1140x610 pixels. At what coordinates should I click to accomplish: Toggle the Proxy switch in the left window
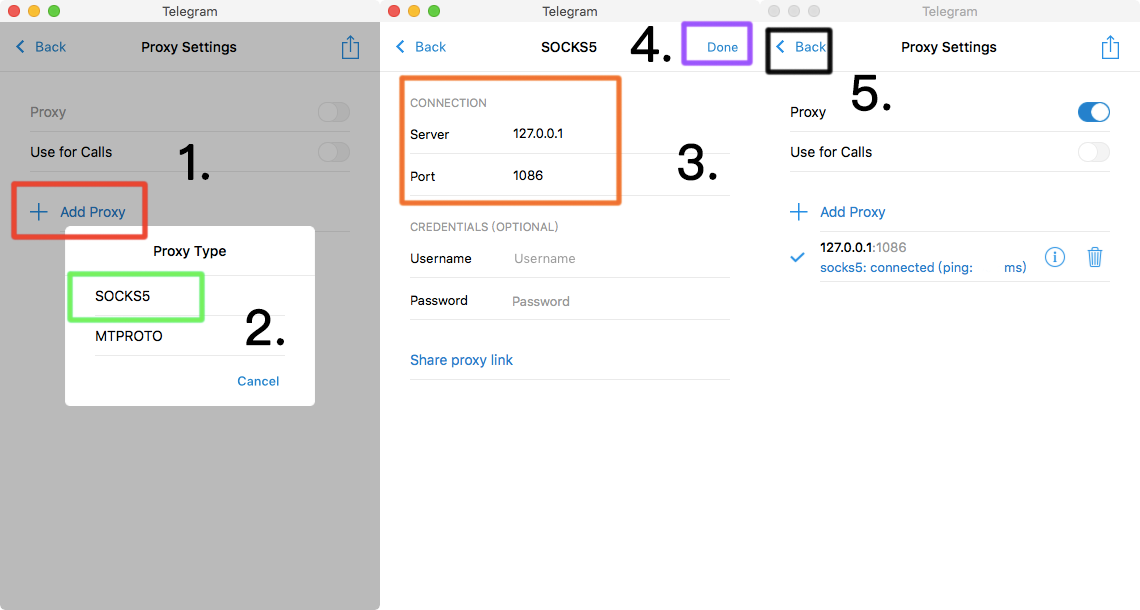pyautogui.click(x=334, y=112)
